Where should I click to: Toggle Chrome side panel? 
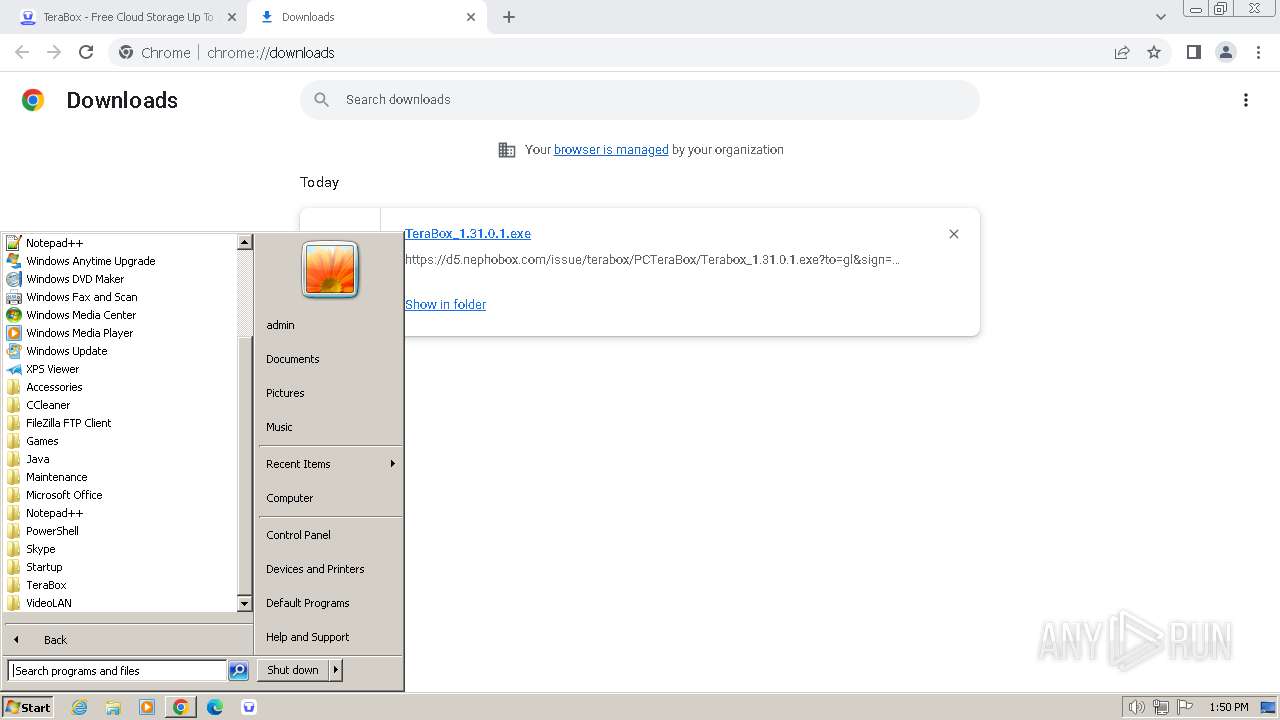coord(1193,52)
